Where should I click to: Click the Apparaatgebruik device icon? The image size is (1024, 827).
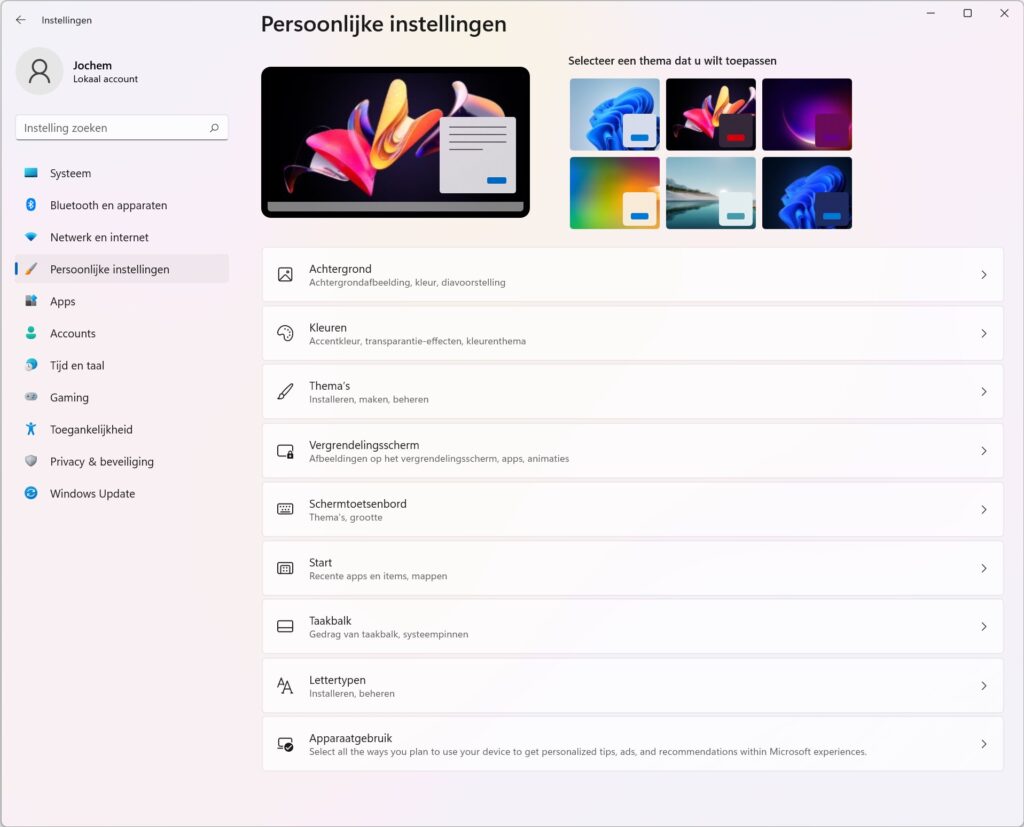coord(285,744)
